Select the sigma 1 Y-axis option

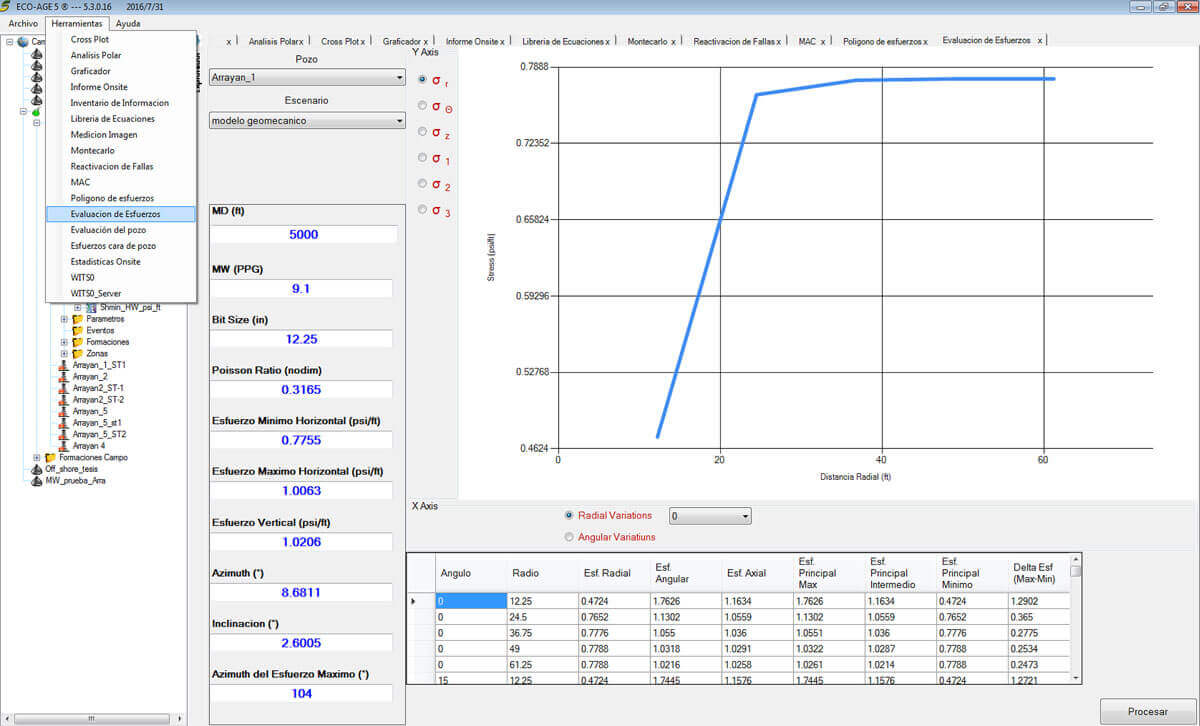[423, 158]
